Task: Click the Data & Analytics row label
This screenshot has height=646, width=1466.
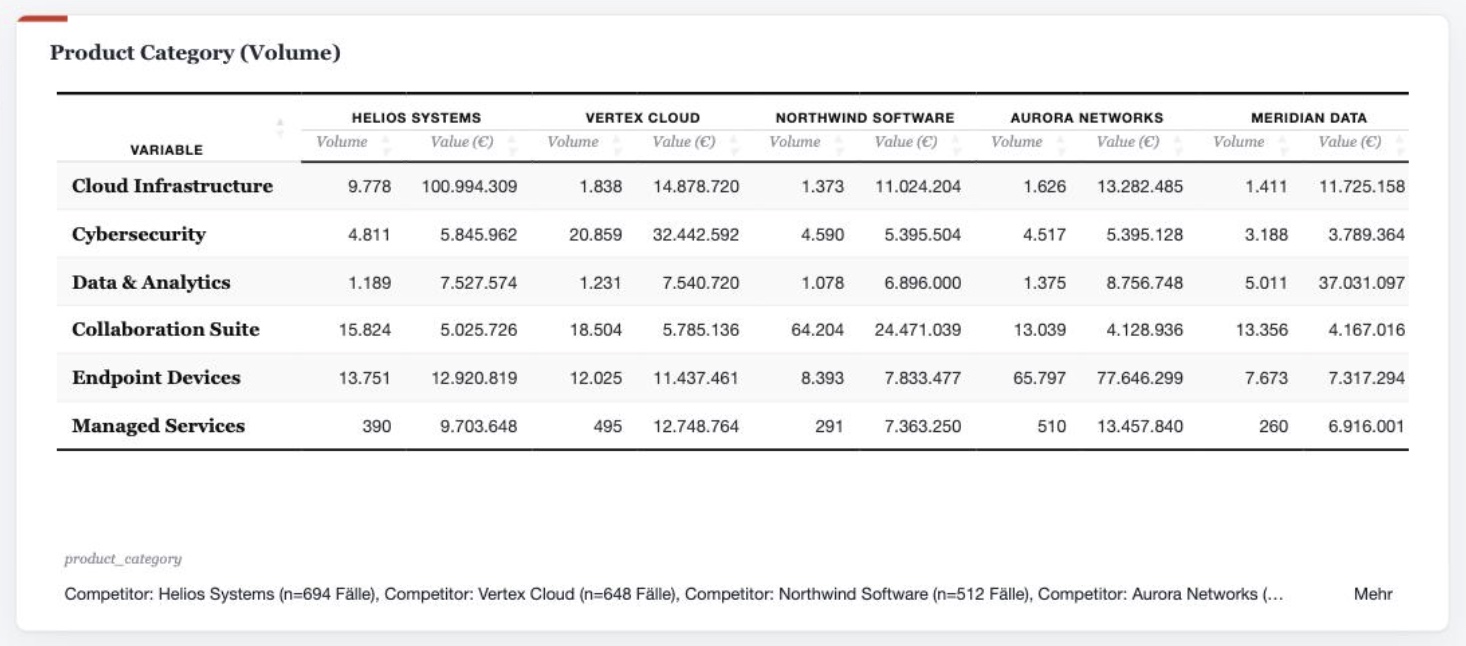Action: (151, 282)
